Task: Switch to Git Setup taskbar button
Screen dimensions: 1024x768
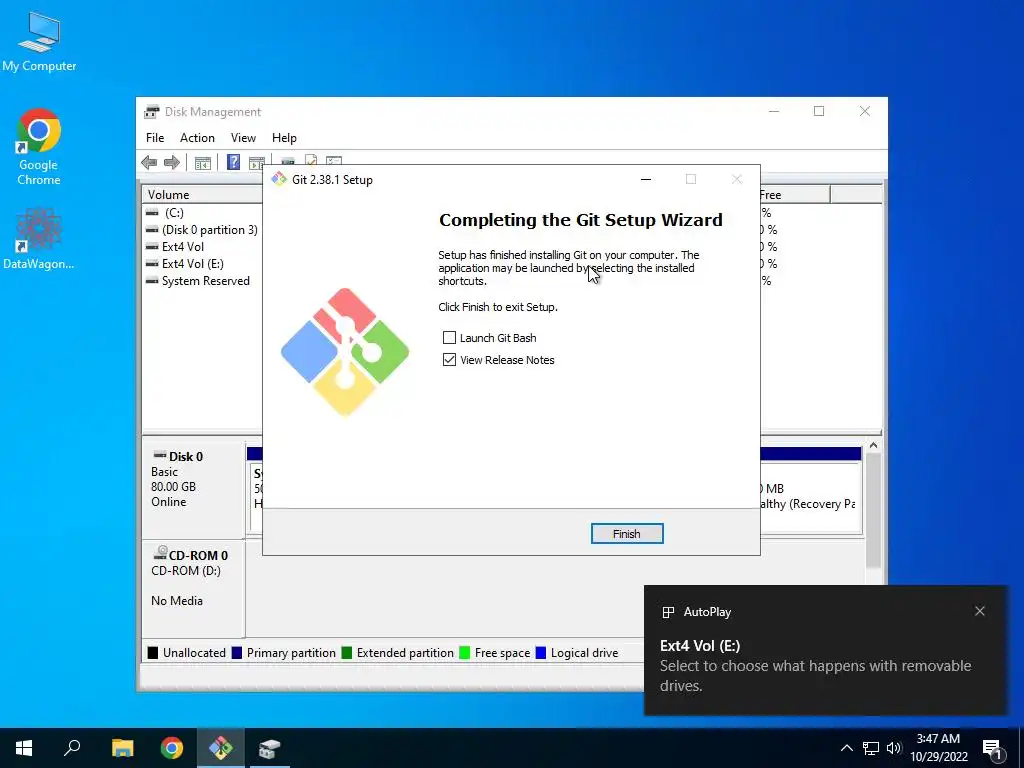Action: point(221,748)
